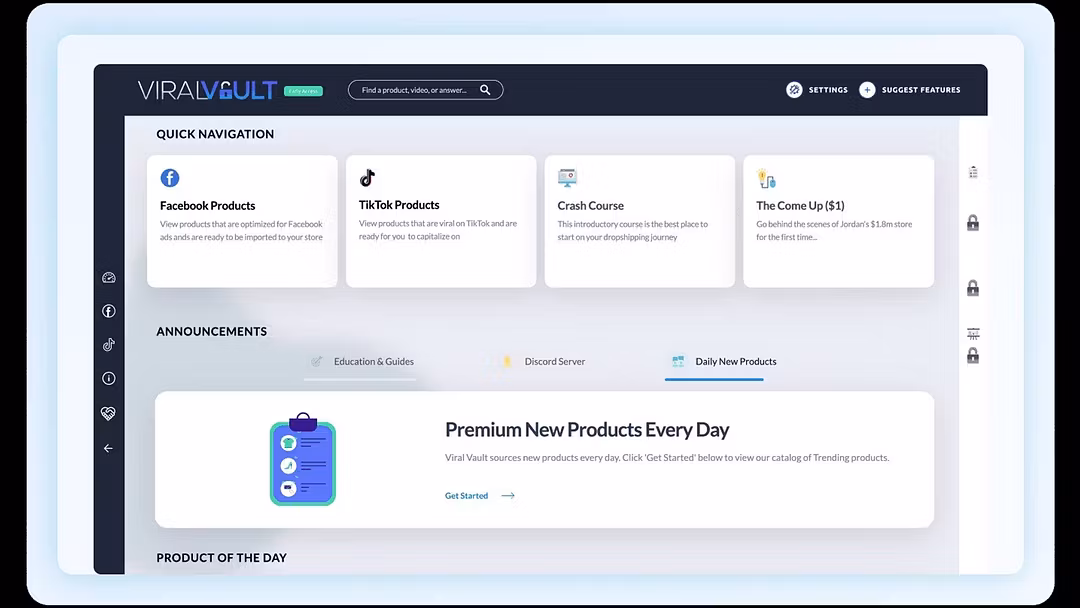Click the Suggest Features button

point(909,89)
